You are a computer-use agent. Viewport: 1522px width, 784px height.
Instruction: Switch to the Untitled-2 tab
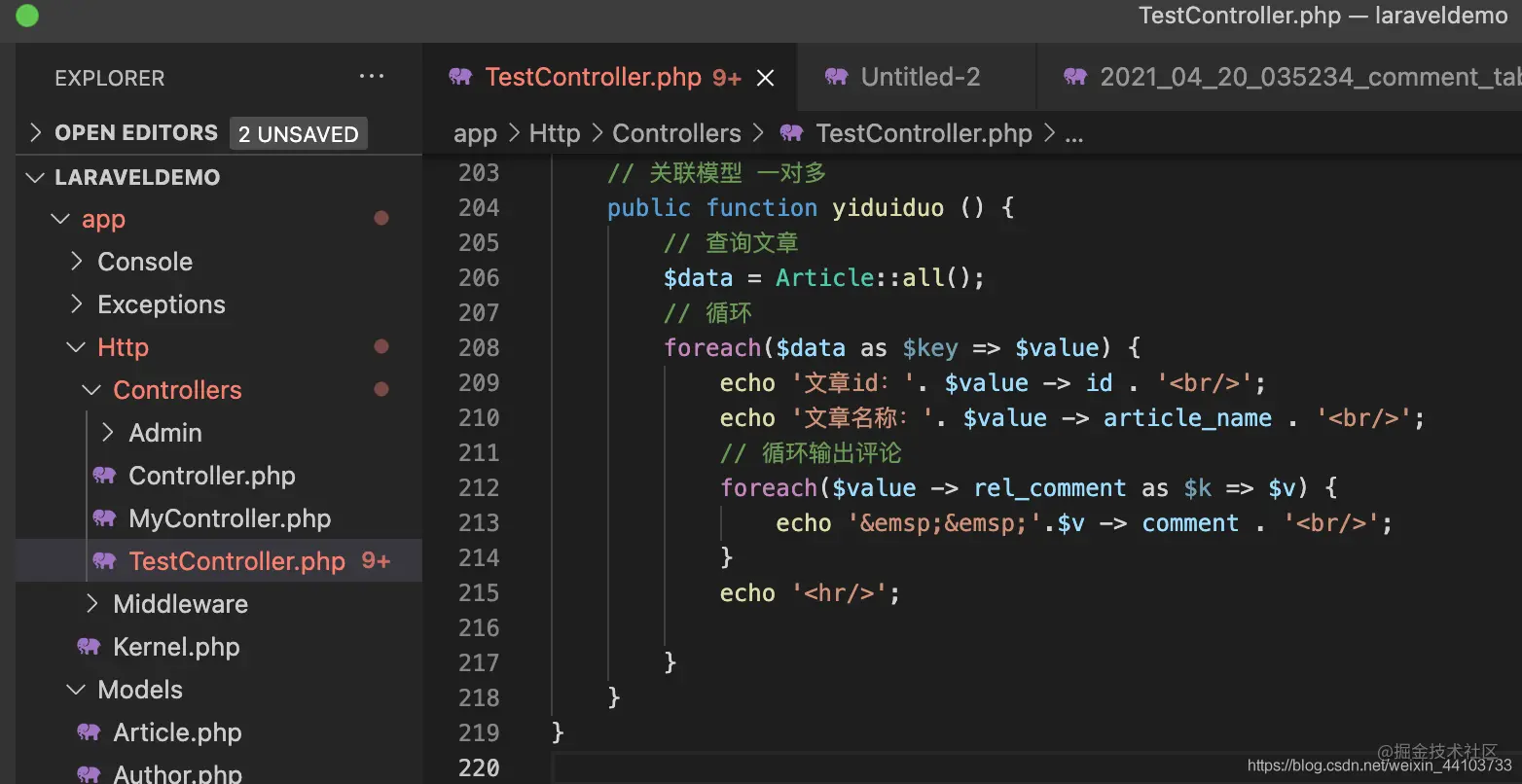pos(918,77)
